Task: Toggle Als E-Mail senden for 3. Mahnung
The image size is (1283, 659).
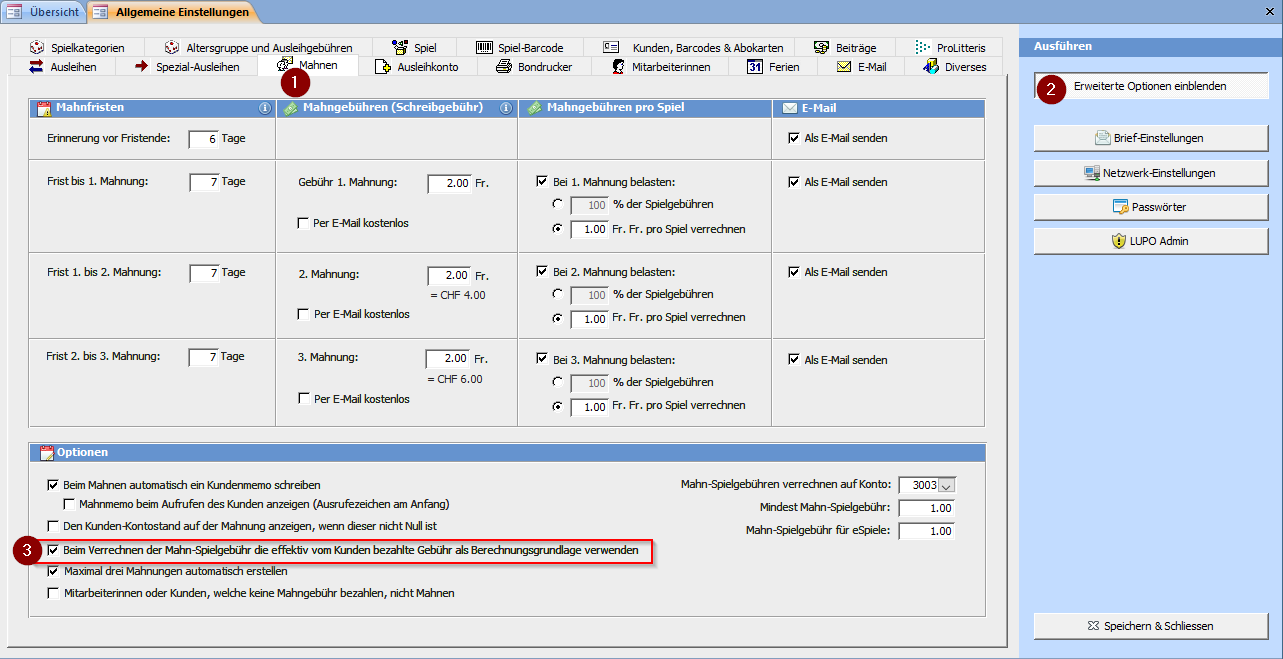Action: [794, 360]
